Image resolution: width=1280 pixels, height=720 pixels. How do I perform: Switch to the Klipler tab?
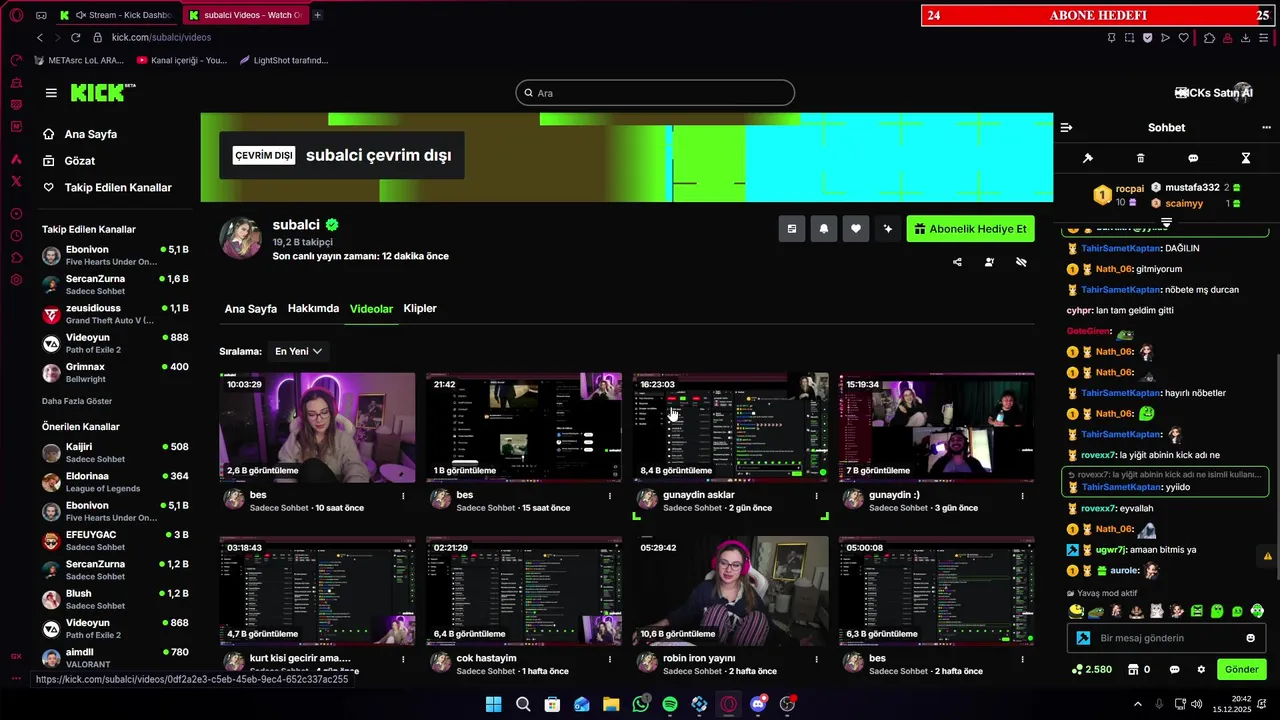[x=420, y=309]
